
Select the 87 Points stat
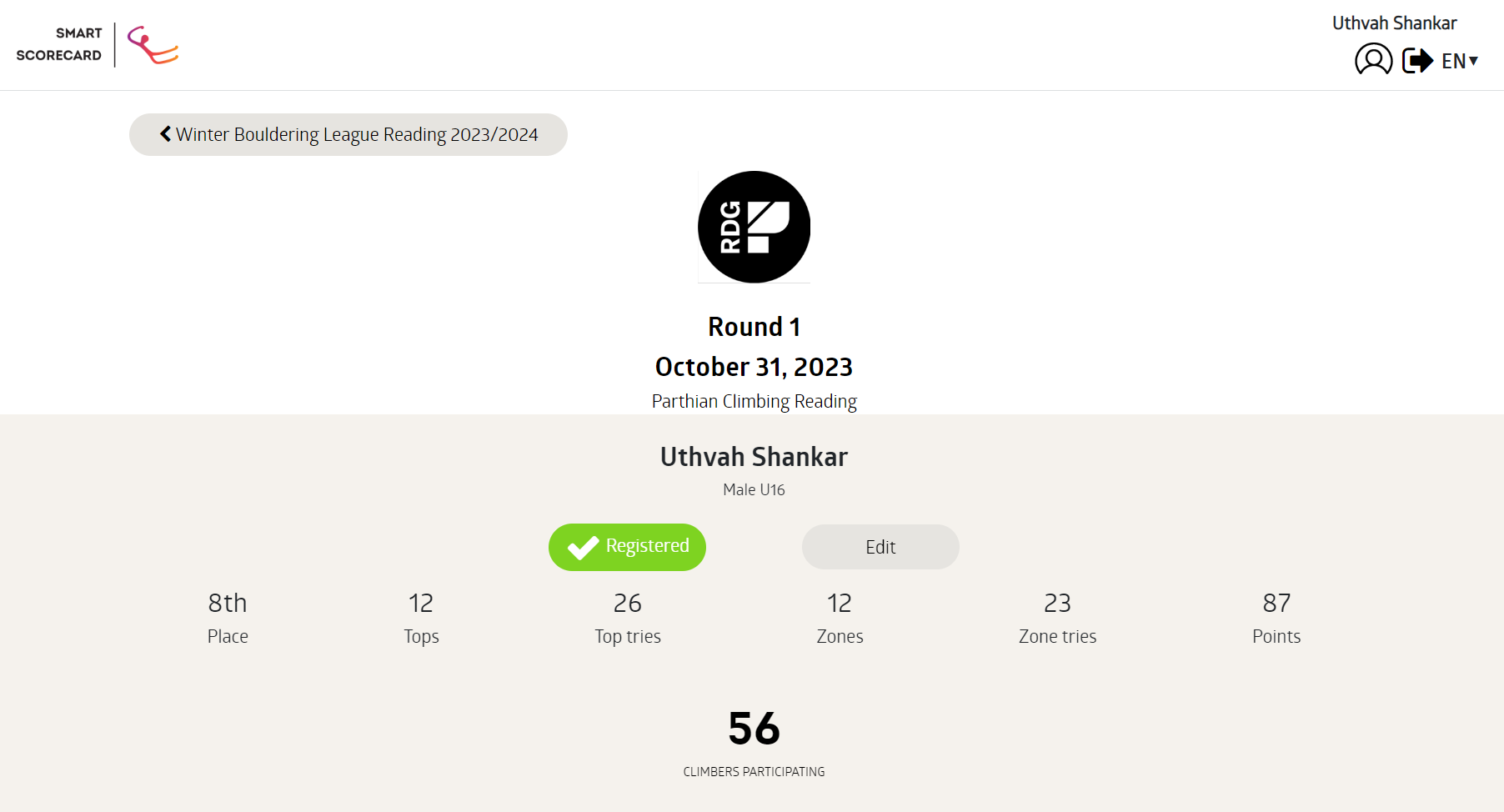(x=1276, y=617)
